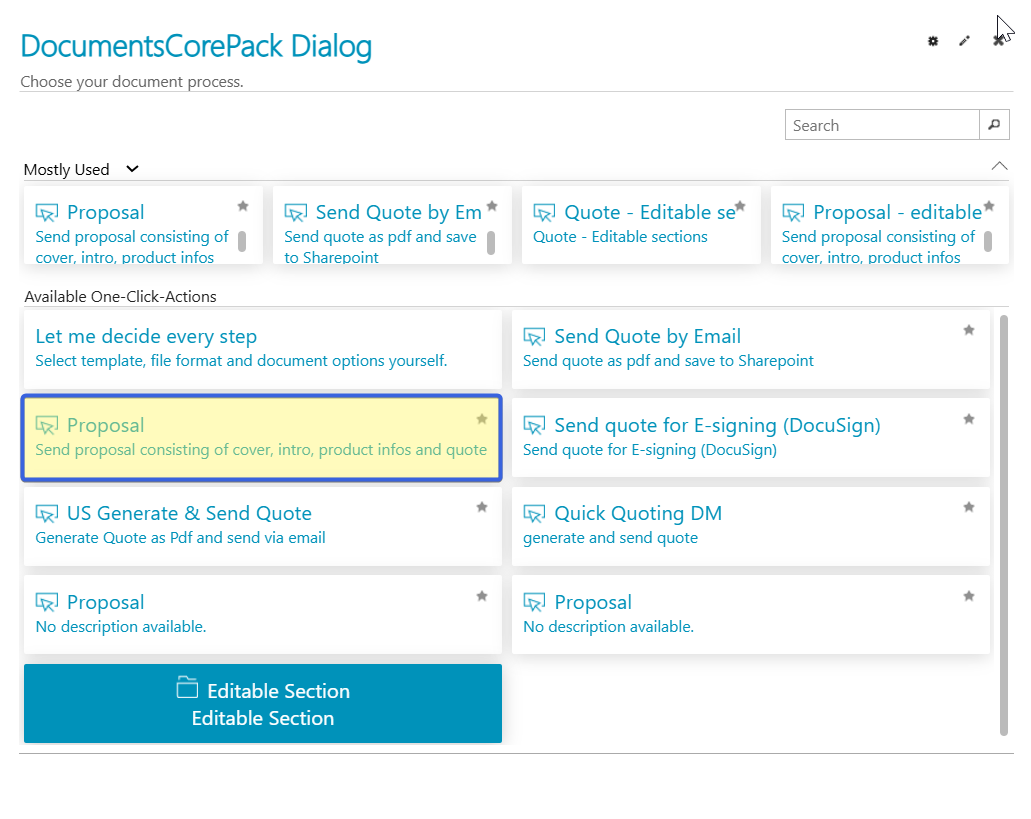Click the magnifier search button
Image resolution: width=1031 pixels, height=819 pixels.
coord(993,125)
